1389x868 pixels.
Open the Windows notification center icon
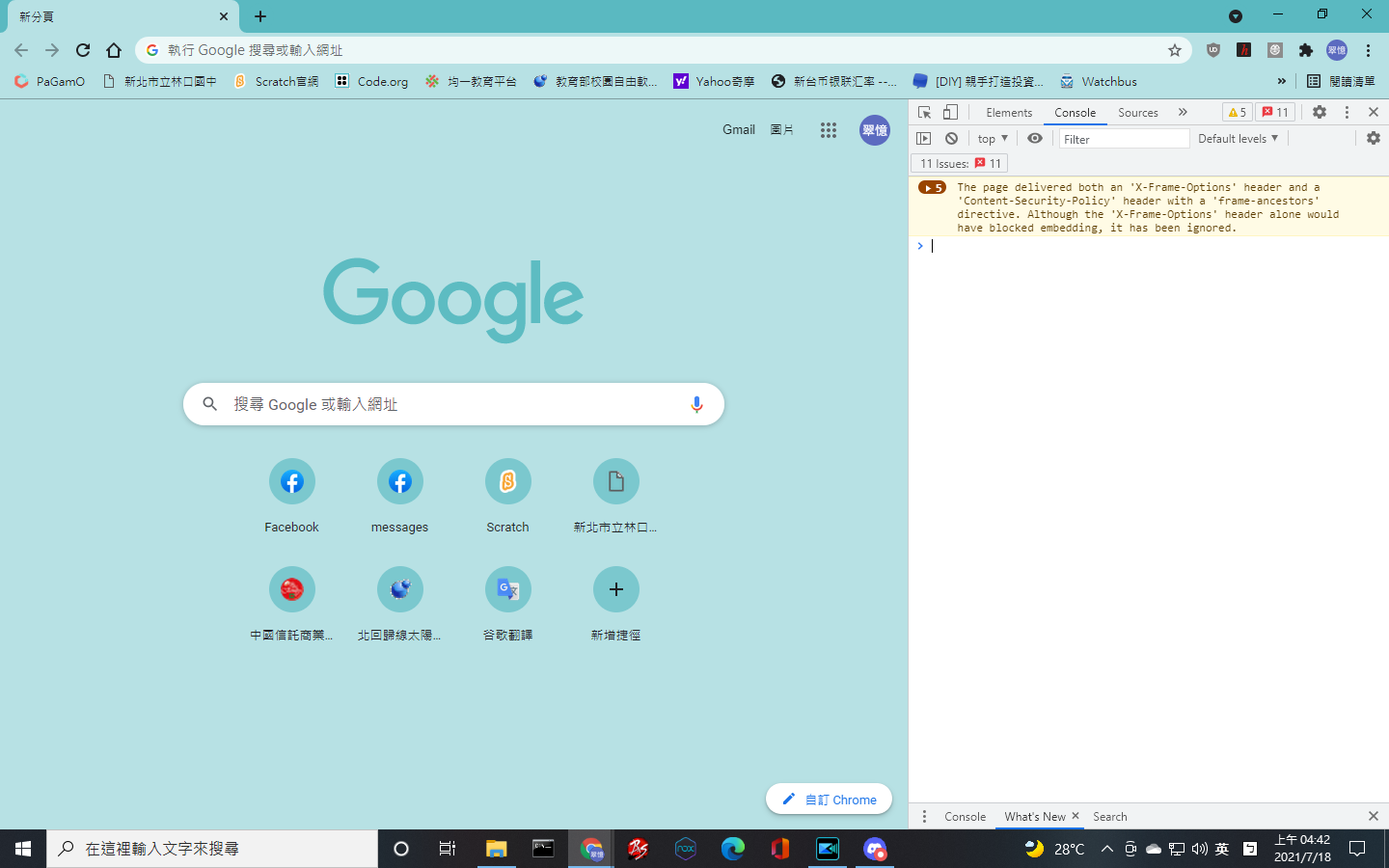1357,849
